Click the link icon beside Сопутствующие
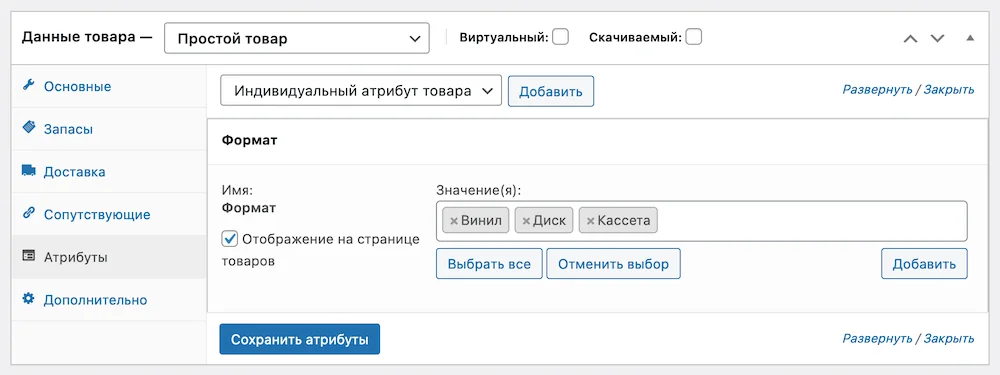This screenshot has height=375, width=1000. [28, 214]
